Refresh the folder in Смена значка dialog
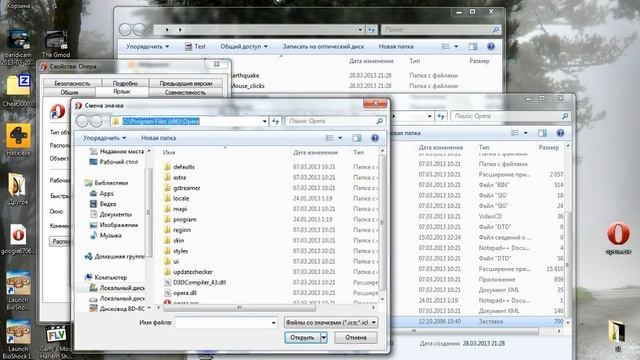Viewport: 640px width, 360px height. coord(276,121)
